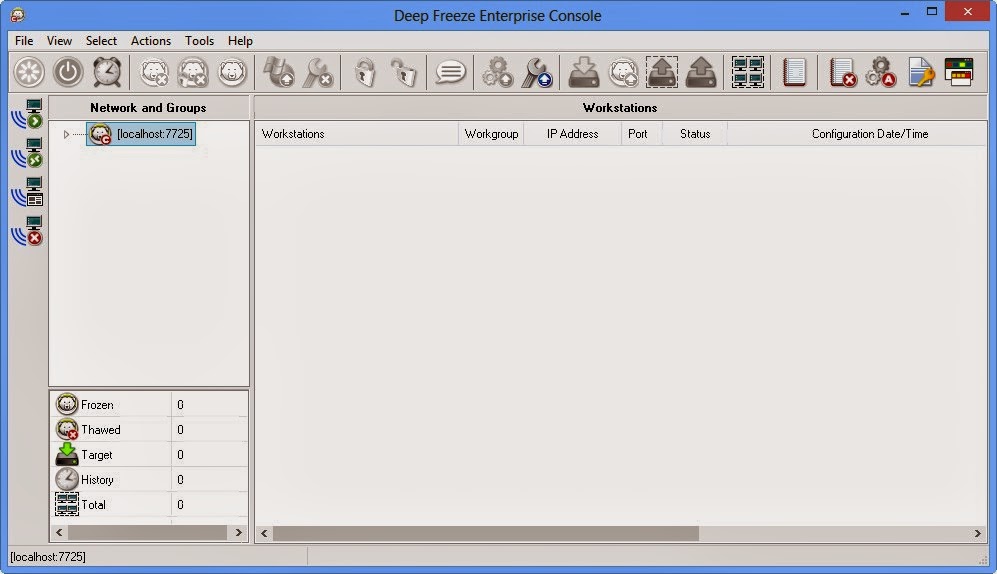Sort by the Workstations column header
Screen dimensions: 997x574
[357, 133]
